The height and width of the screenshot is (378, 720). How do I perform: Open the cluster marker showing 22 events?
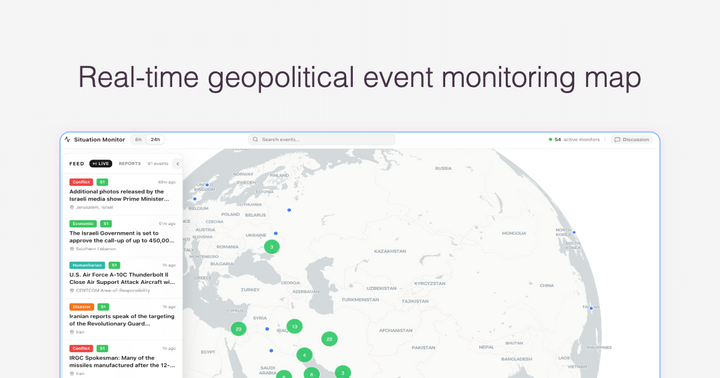click(x=329, y=339)
